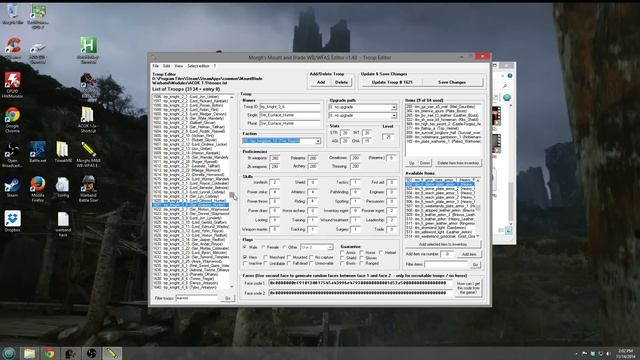
Task: Click the Windows Start button
Action: pyautogui.click(x=9, y=353)
